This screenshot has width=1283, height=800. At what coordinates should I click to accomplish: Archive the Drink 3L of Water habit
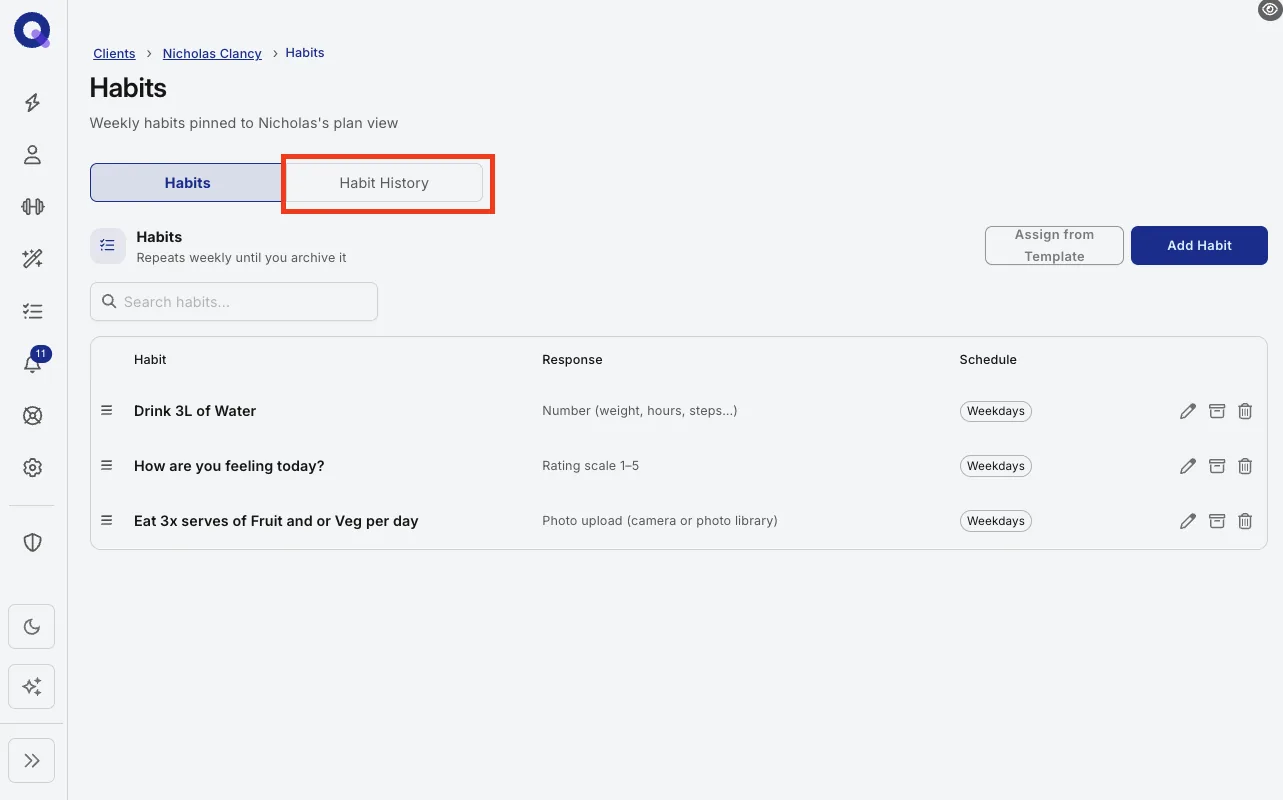[x=1217, y=411]
